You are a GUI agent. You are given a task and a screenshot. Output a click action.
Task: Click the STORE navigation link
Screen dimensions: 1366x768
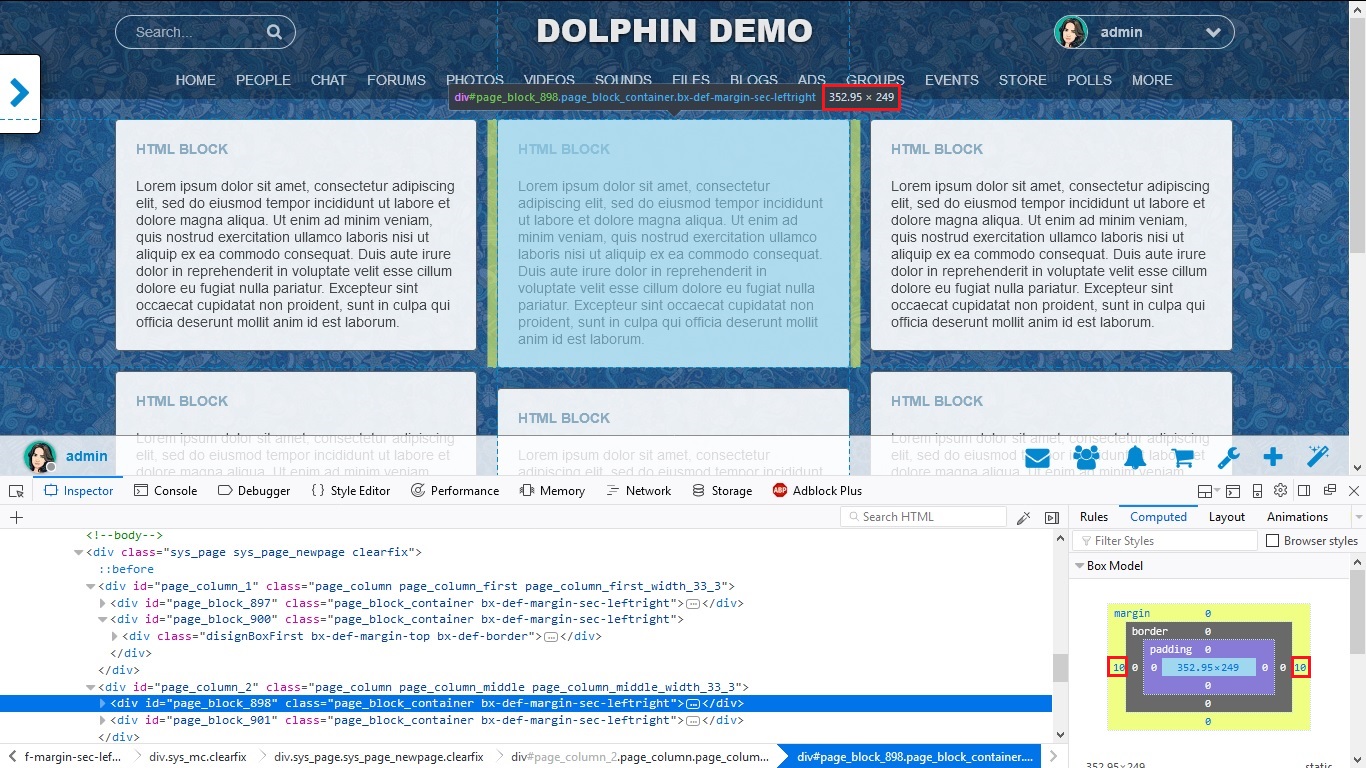click(1022, 80)
